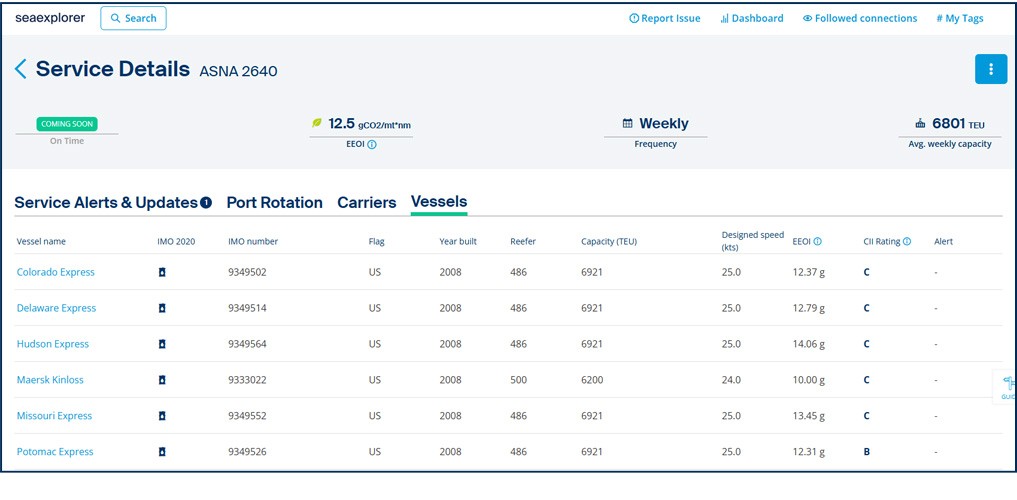Open the Search box at top
1017x500 pixels.
[x=133, y=18]
